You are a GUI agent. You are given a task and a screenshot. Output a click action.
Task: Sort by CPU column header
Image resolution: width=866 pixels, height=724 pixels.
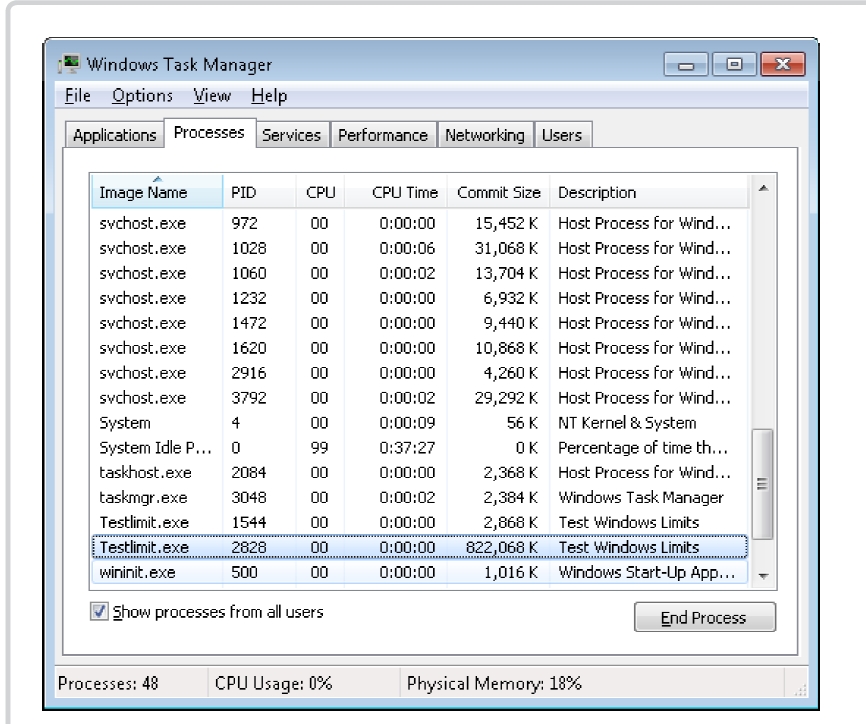(x=320, y=192)
